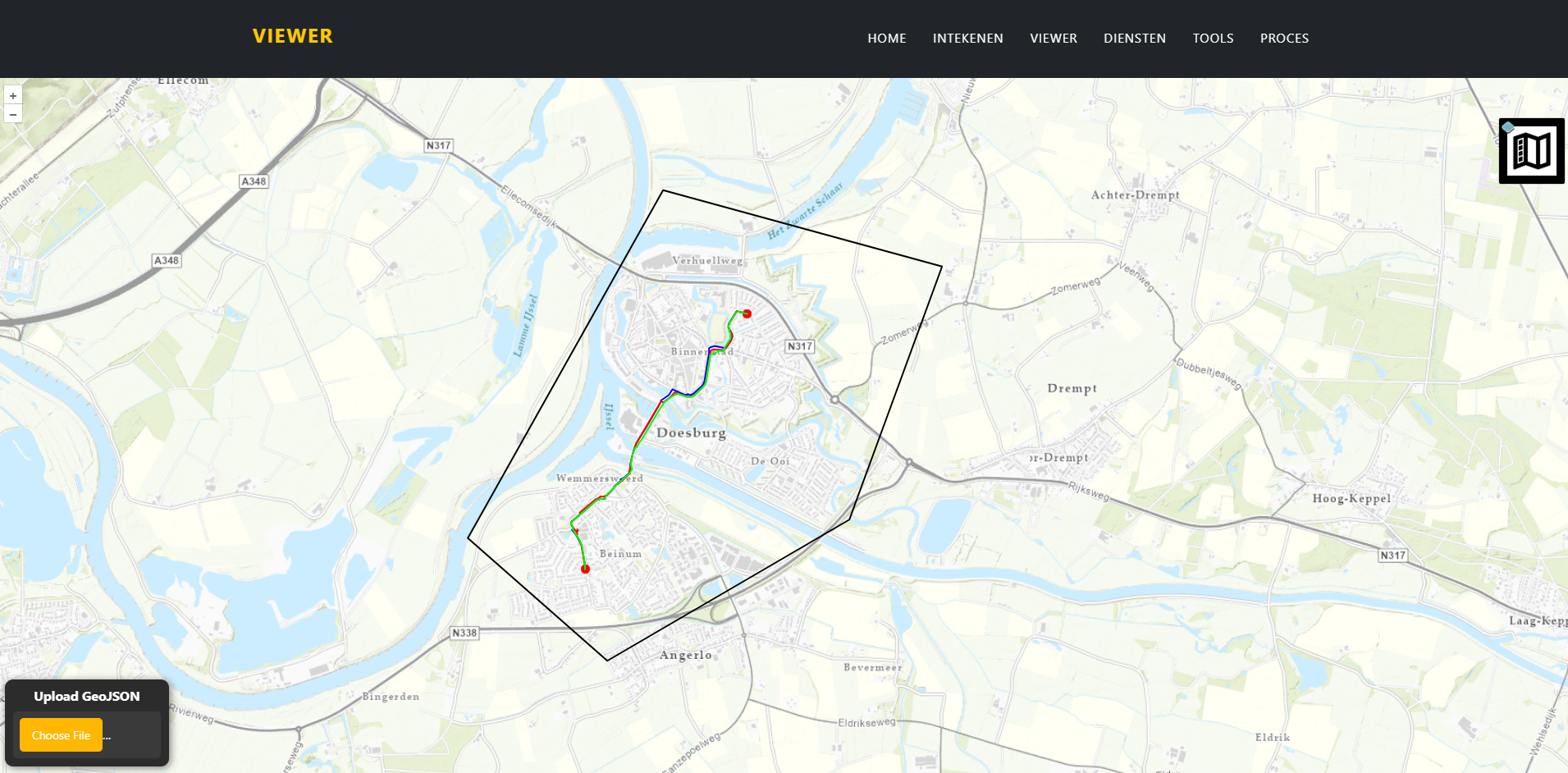Open the DIENSTEN navigation item
The width and height of the screenshot is (1568, 773).
point(1134,39)
